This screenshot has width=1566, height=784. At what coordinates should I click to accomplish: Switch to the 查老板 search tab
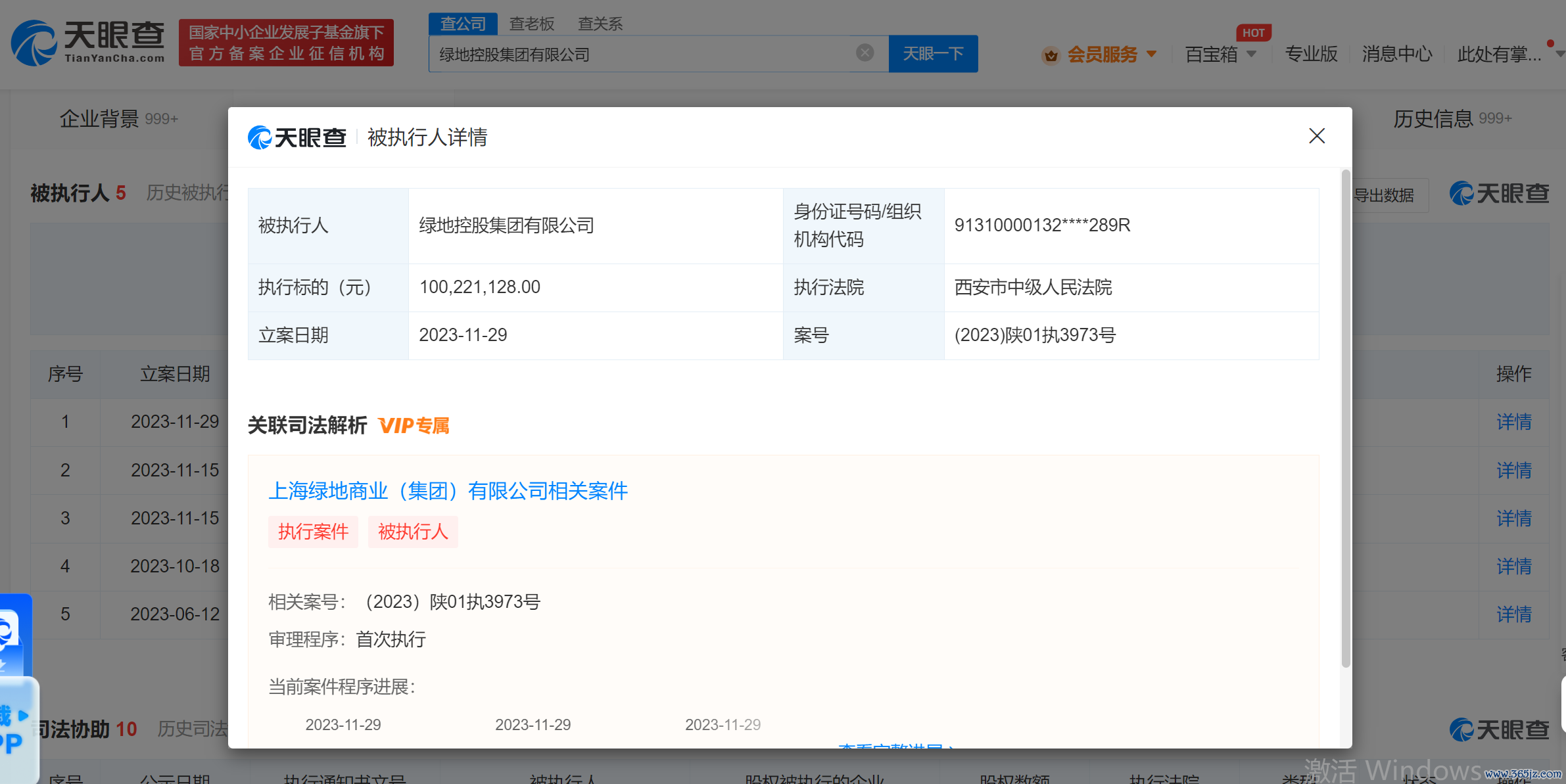[532, 24]
